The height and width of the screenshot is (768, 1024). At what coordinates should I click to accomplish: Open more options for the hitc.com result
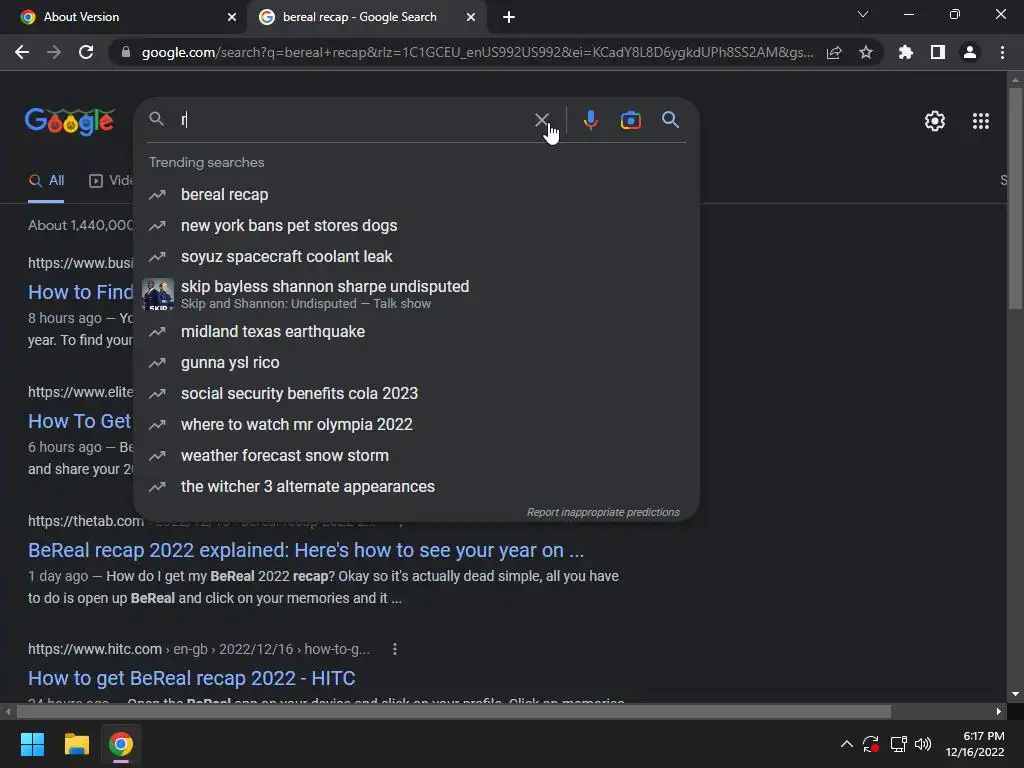tap(394, 649)
